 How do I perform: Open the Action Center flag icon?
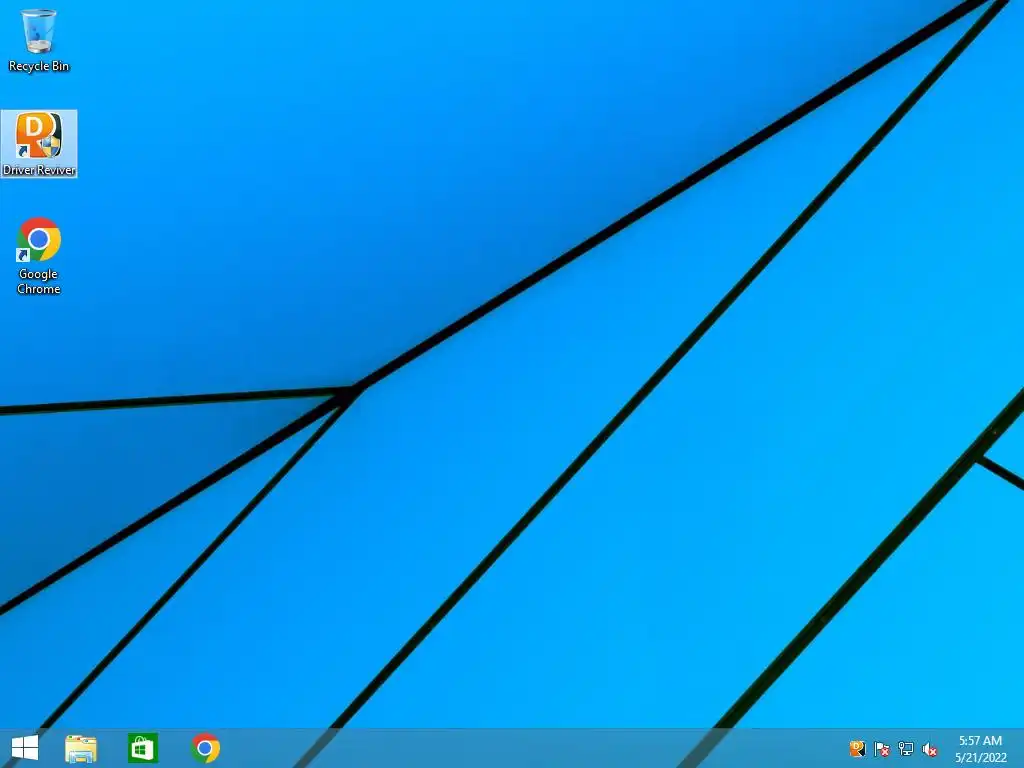pos(882,749)
